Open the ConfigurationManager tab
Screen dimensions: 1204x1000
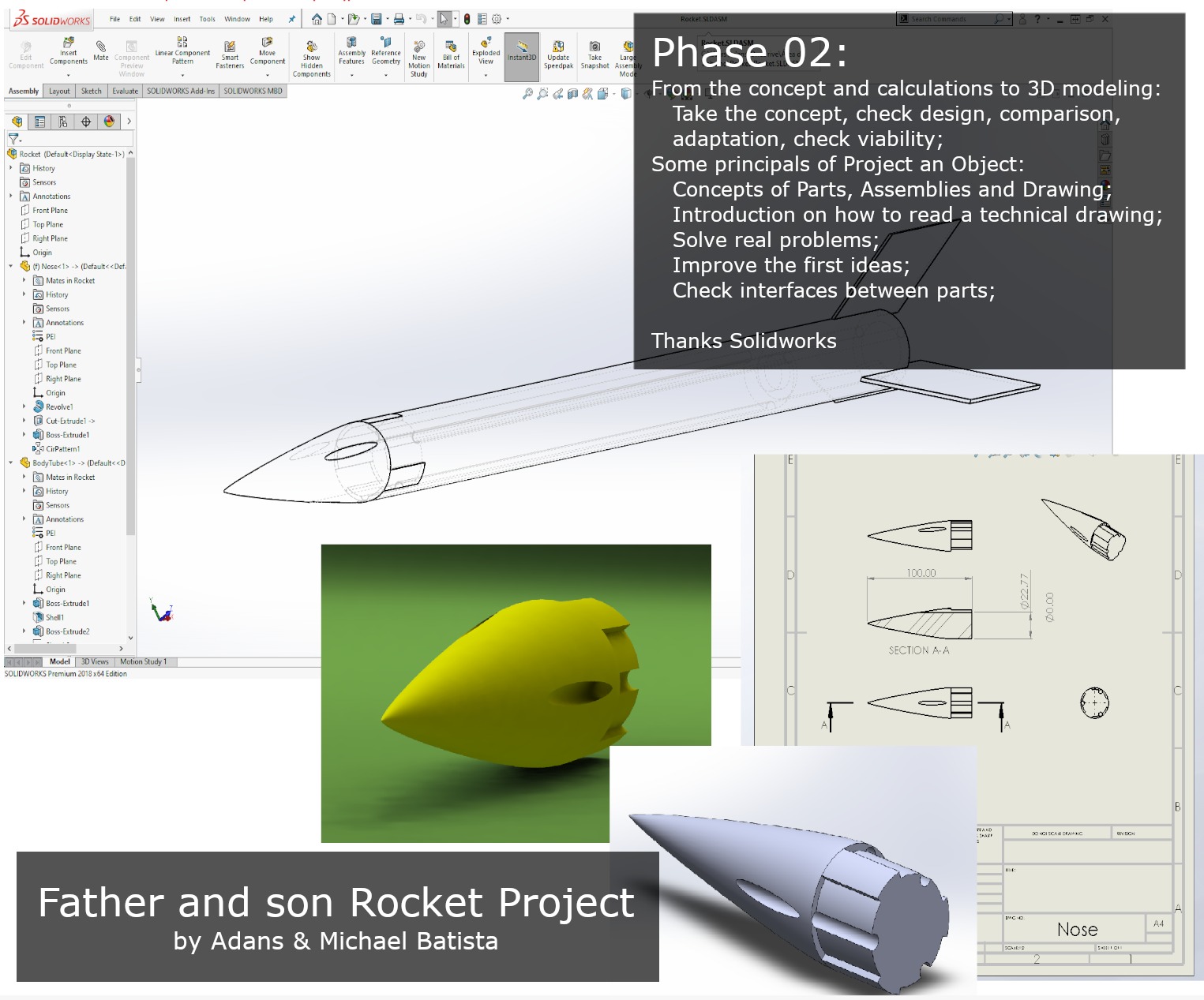click(x=62, y=122)
